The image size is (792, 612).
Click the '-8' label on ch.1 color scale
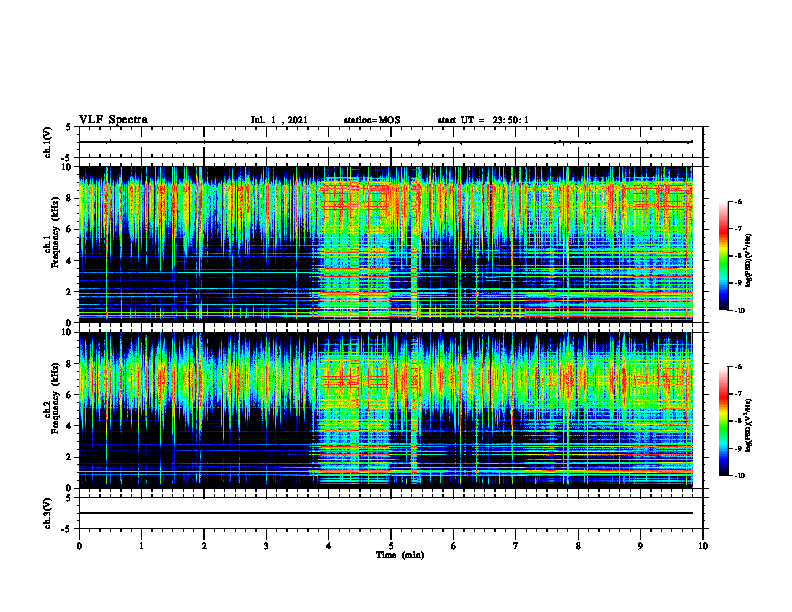pos(738,256)
